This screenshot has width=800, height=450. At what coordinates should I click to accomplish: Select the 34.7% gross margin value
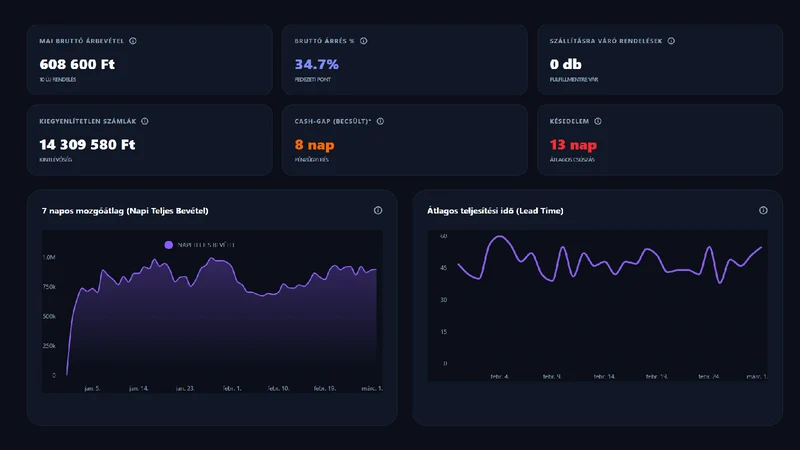(316, 64)
